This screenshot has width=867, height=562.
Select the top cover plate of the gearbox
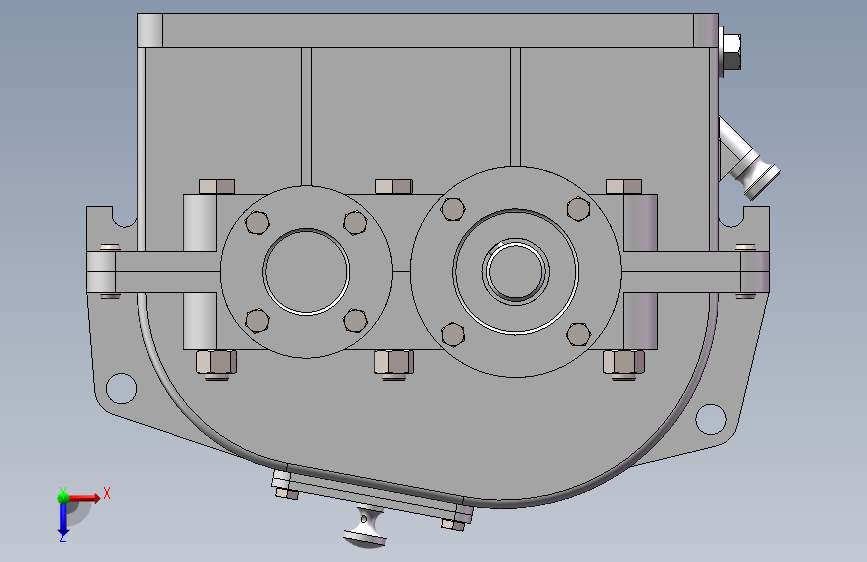pos(427,30)
